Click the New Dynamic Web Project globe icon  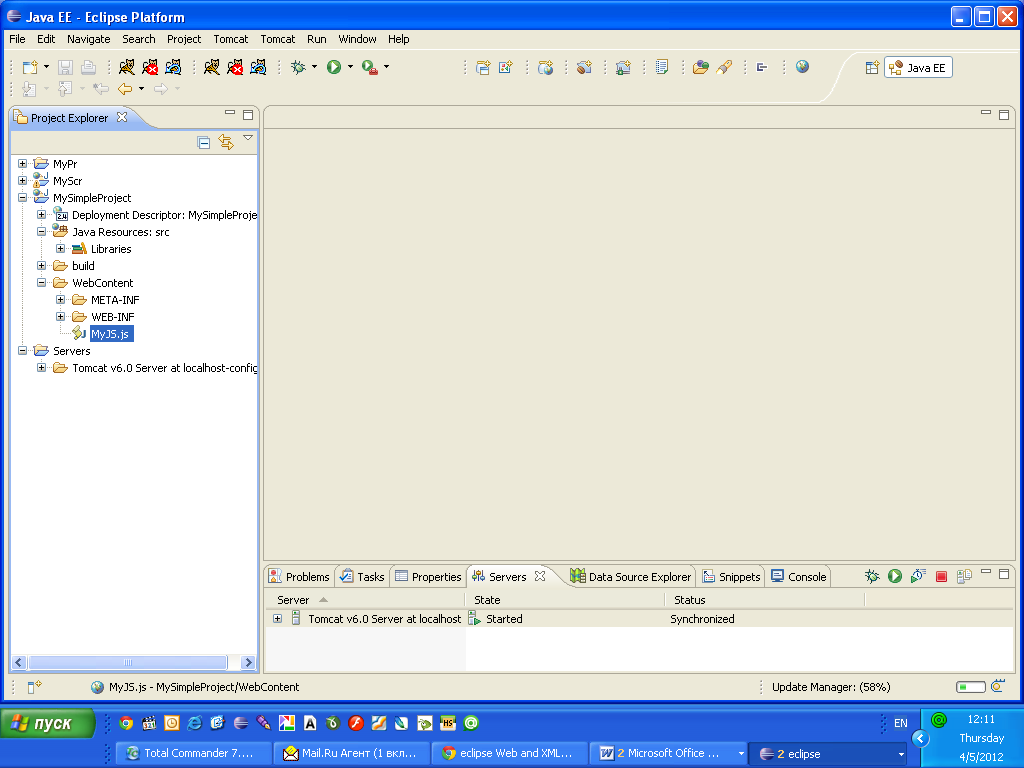coord(545,67)
